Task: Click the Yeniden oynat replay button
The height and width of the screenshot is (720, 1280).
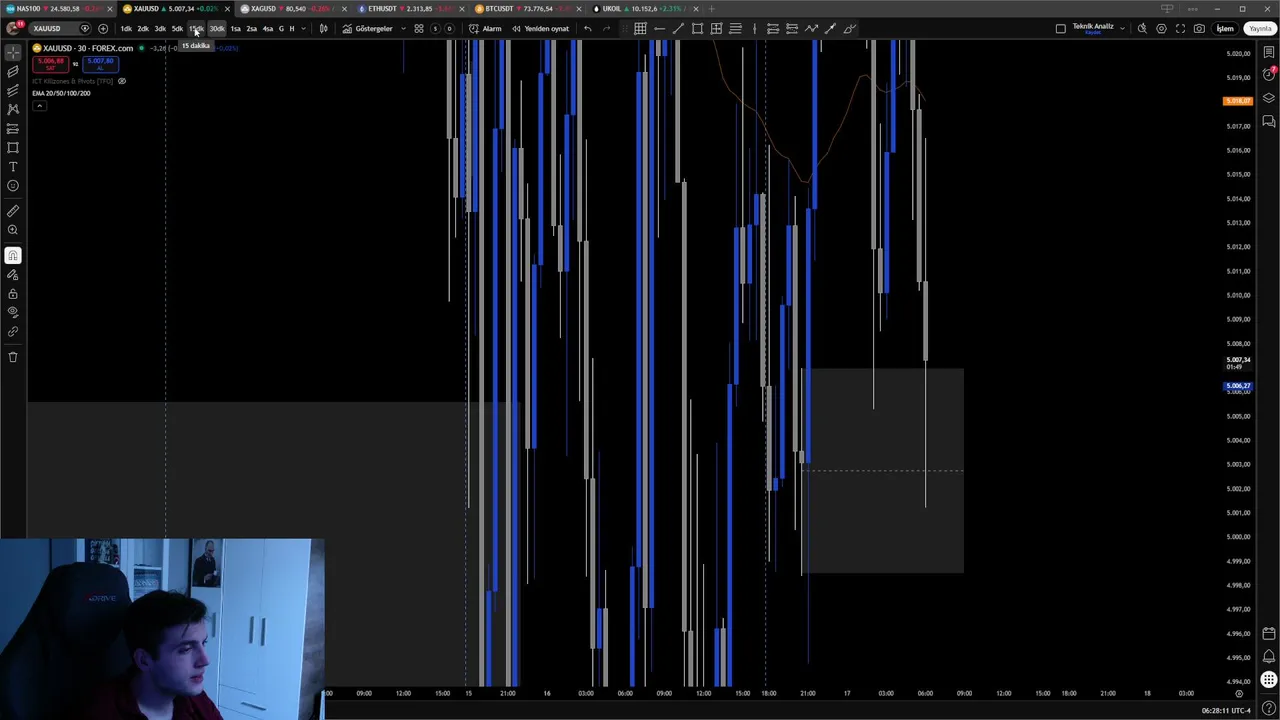Action: click(x=540, y=29)
